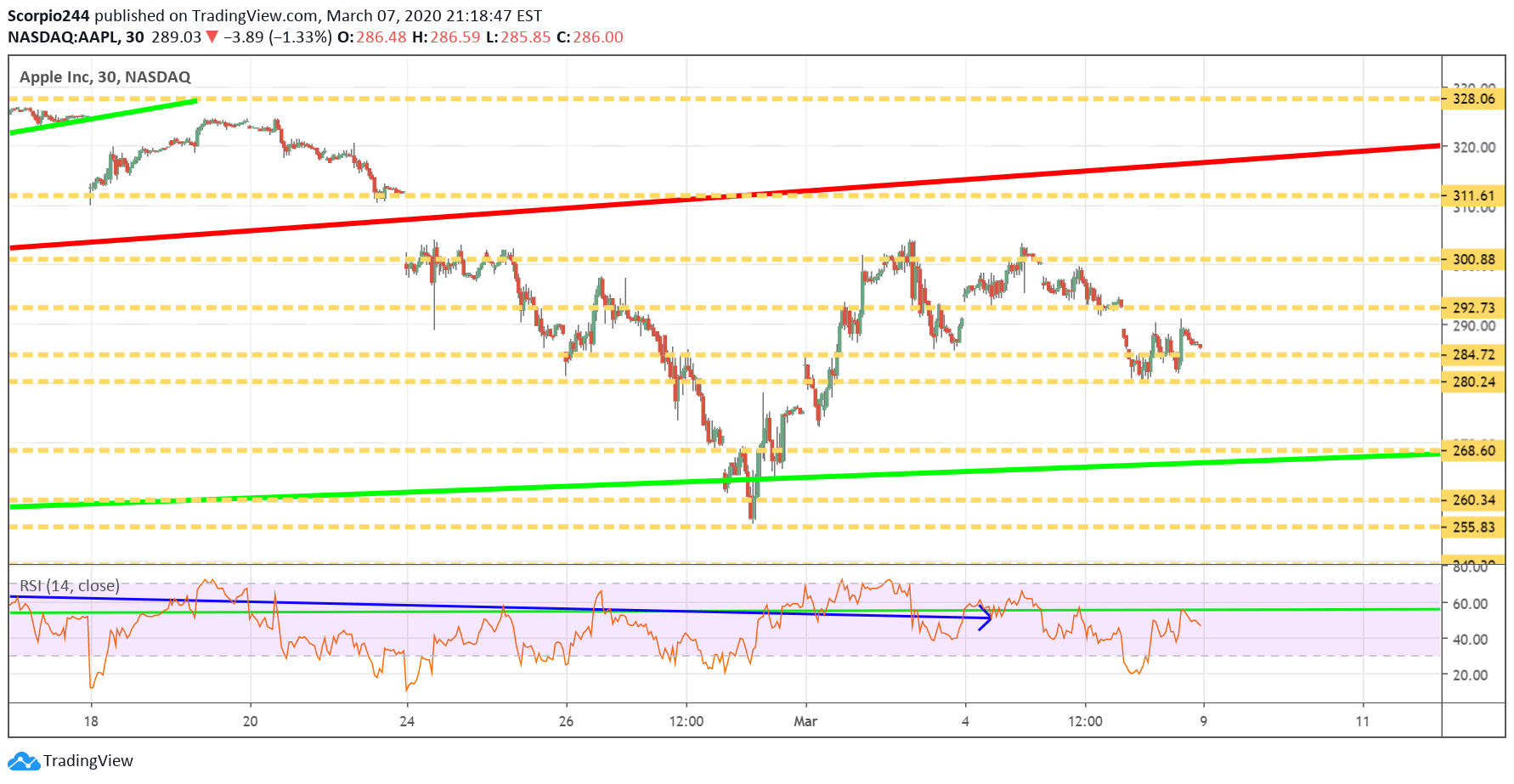
Task: Click the blue arrow head on RSI trendline
Action: 985,618
